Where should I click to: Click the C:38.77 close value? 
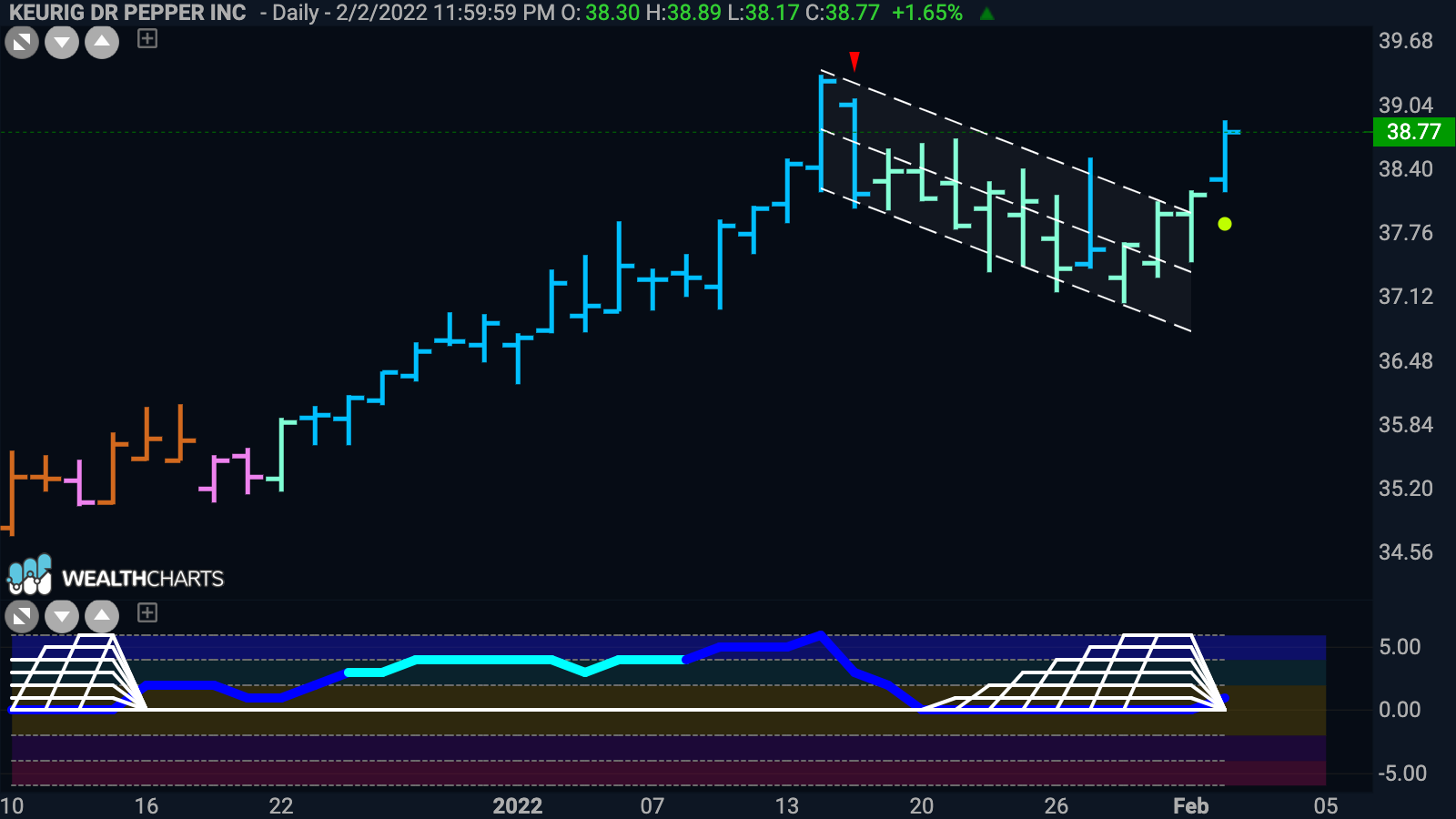[x=843, y=13]
